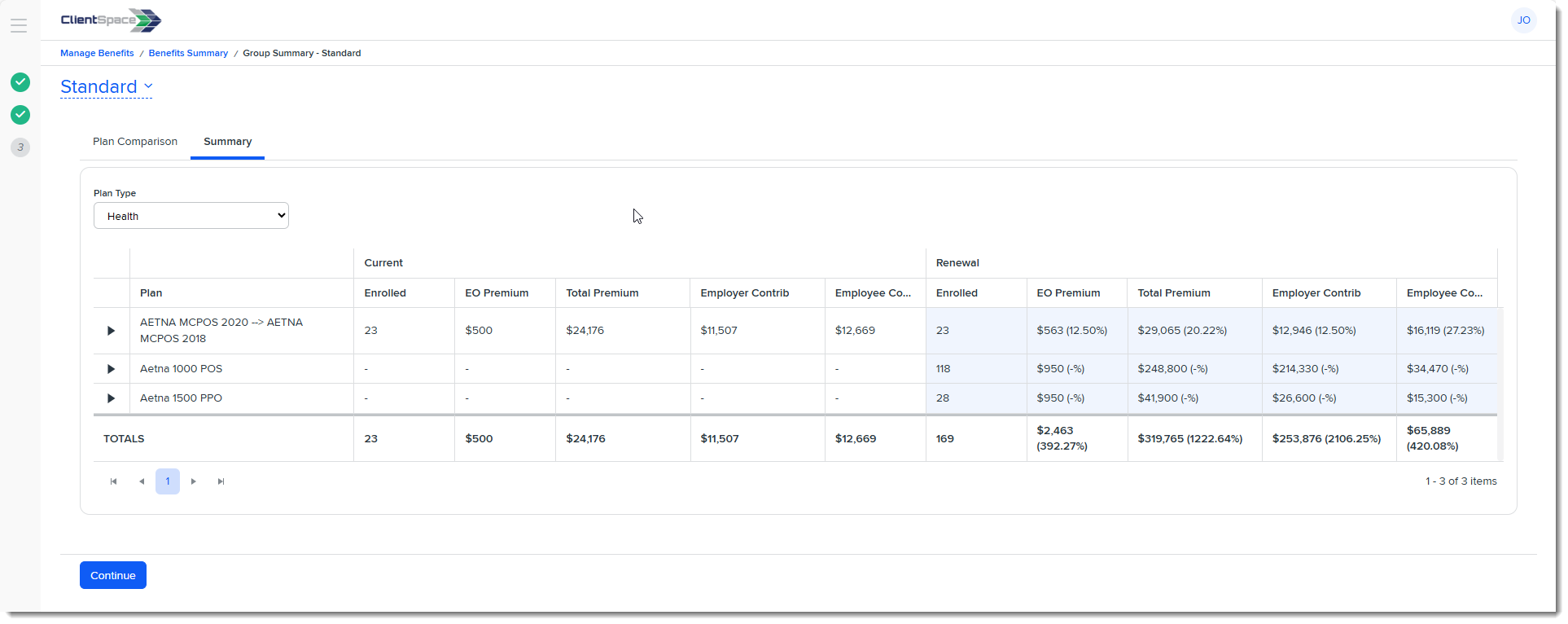Viewport: 1568px width, 624px height.
Task: Go to last page of the grid
Action: [x=221, y=481]
